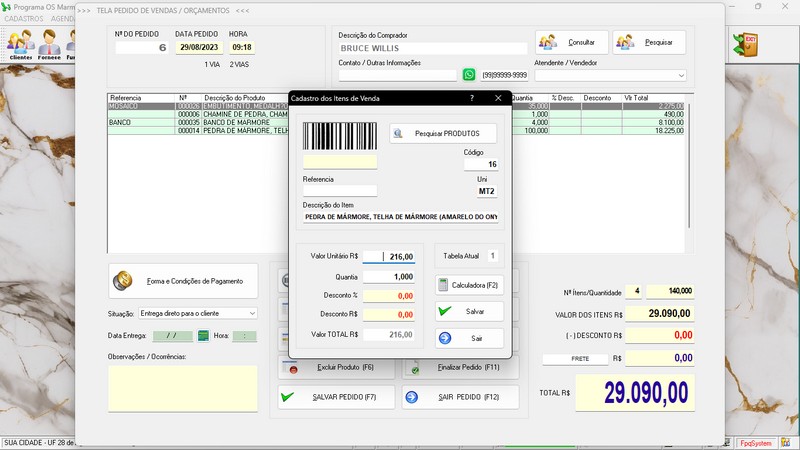The height and width of the screenshot is (450, 800).
Task: Click the green exit door icon
Action: click(745, 45)
